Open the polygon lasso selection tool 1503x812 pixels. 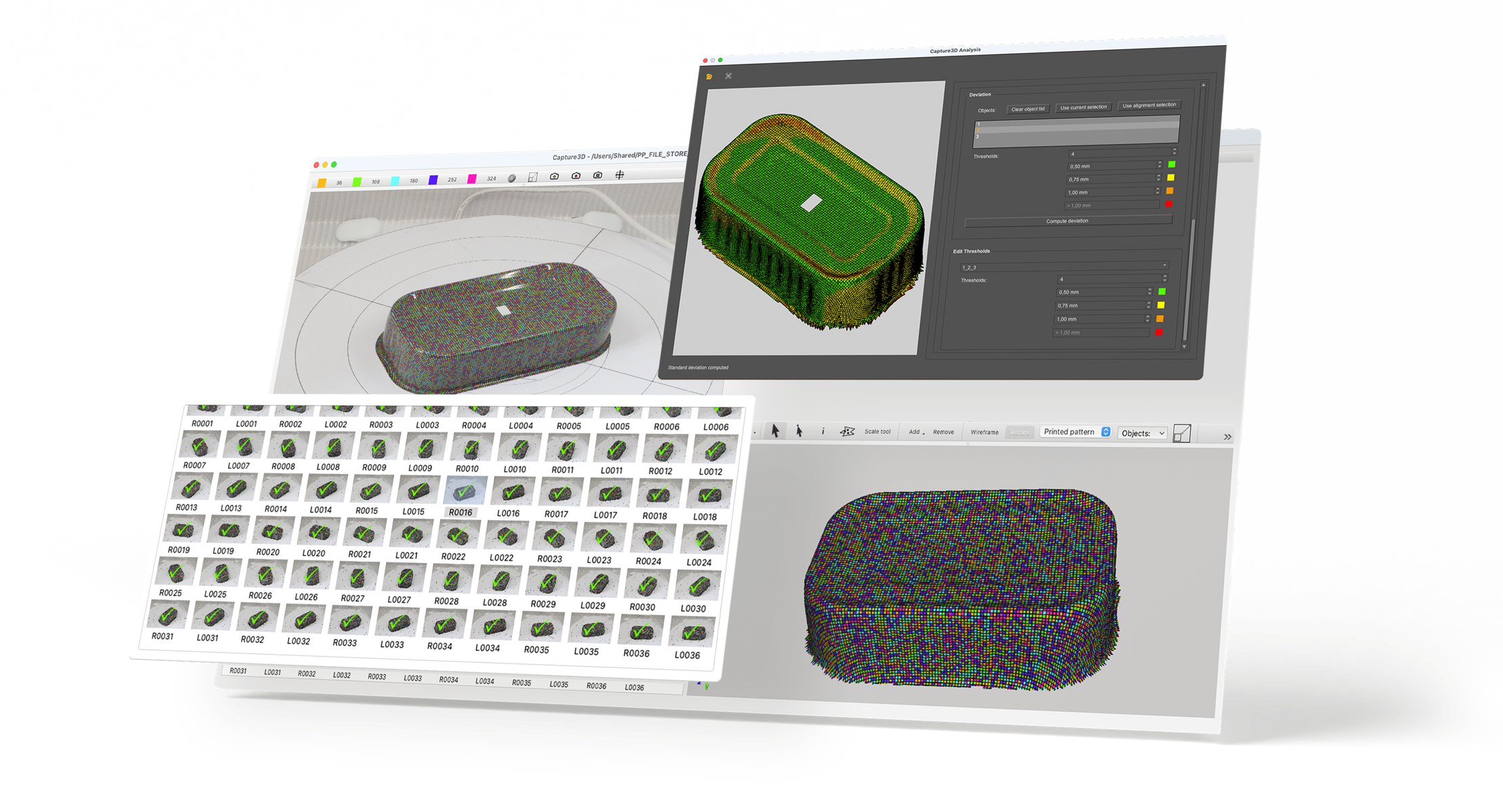pyautogui.click(x=847, y=432)
